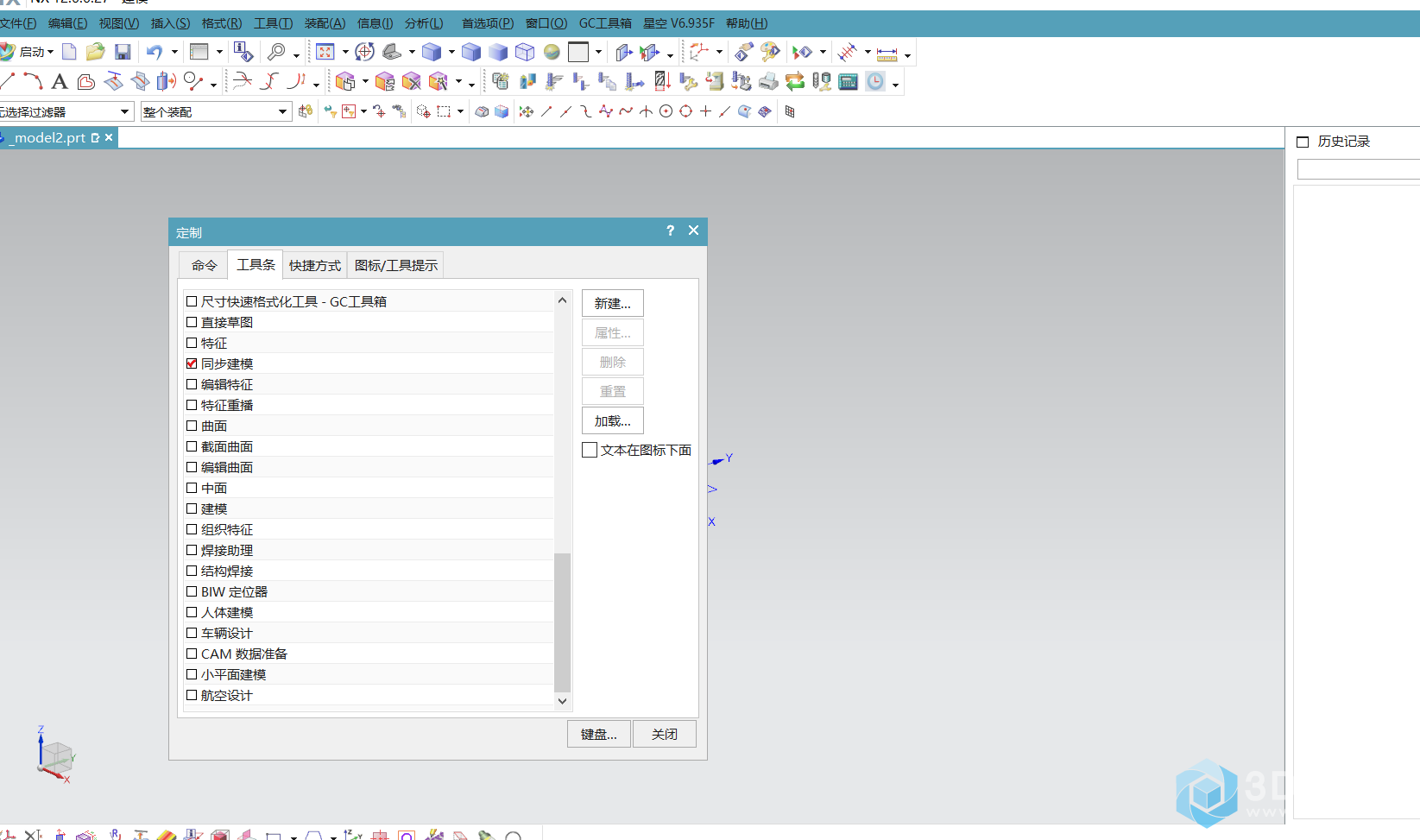Viewport: 1420px width, 840px height.
Task: Open the 文件(F) menu
Action: point(18,23)
